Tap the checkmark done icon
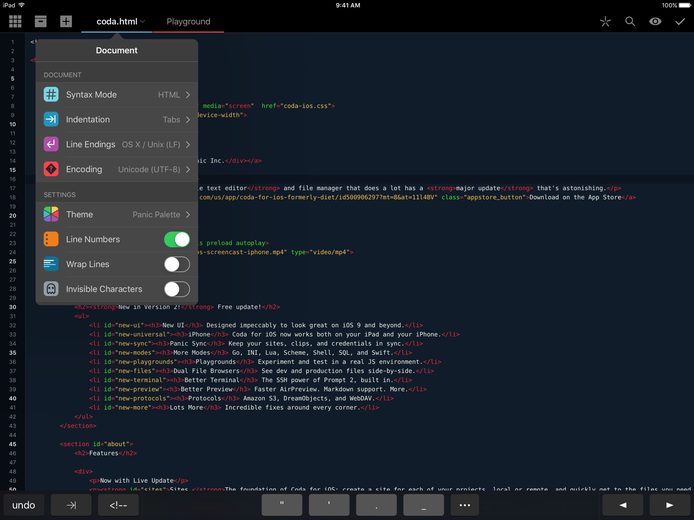The image size is (694, 520). pos(680,21)
